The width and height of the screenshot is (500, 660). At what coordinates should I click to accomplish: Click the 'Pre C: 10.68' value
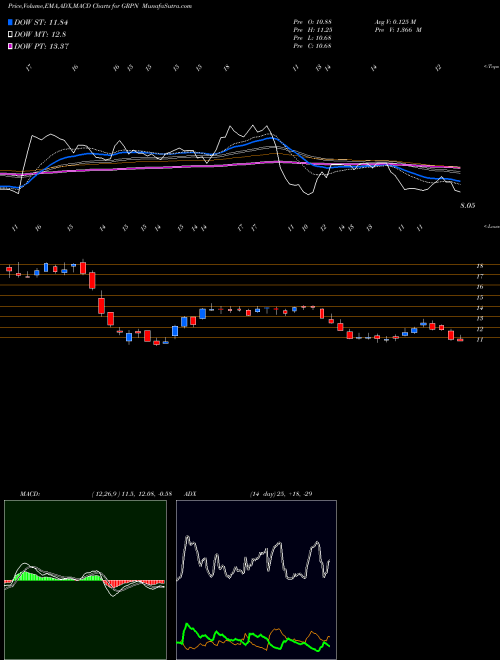tap(312, 46)
